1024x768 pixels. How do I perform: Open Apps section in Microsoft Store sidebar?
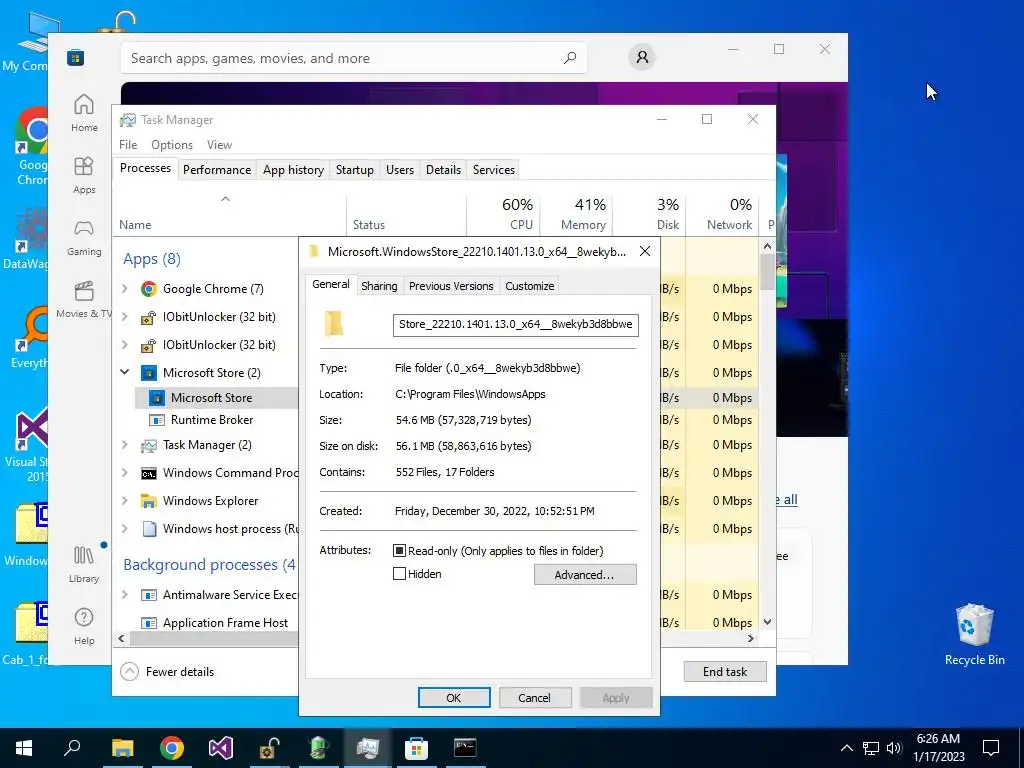tap(84, 175)
